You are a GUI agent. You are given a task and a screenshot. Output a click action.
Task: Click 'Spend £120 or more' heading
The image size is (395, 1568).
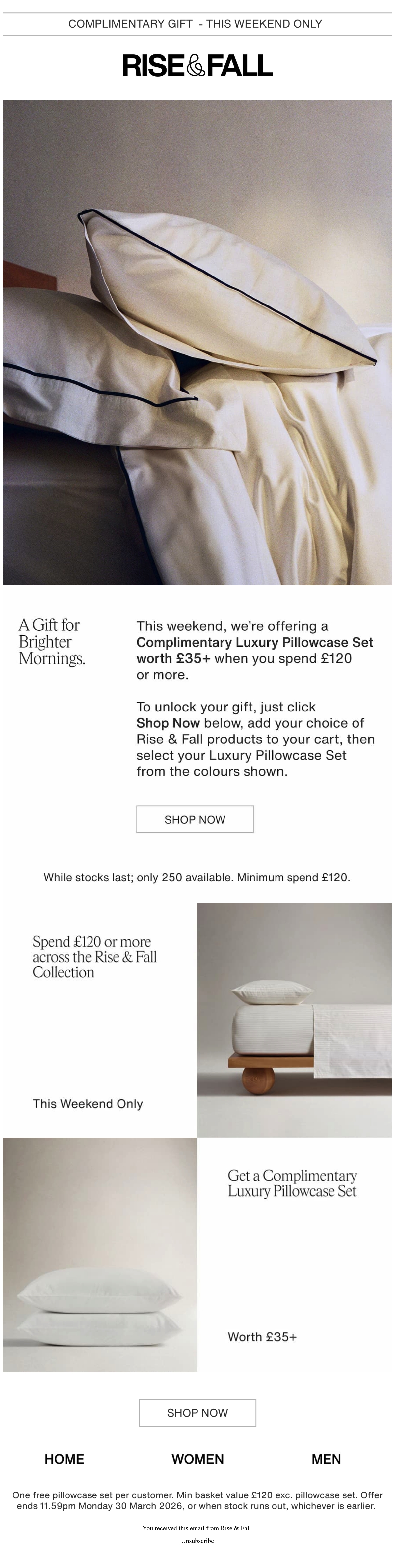pos(95,957)
